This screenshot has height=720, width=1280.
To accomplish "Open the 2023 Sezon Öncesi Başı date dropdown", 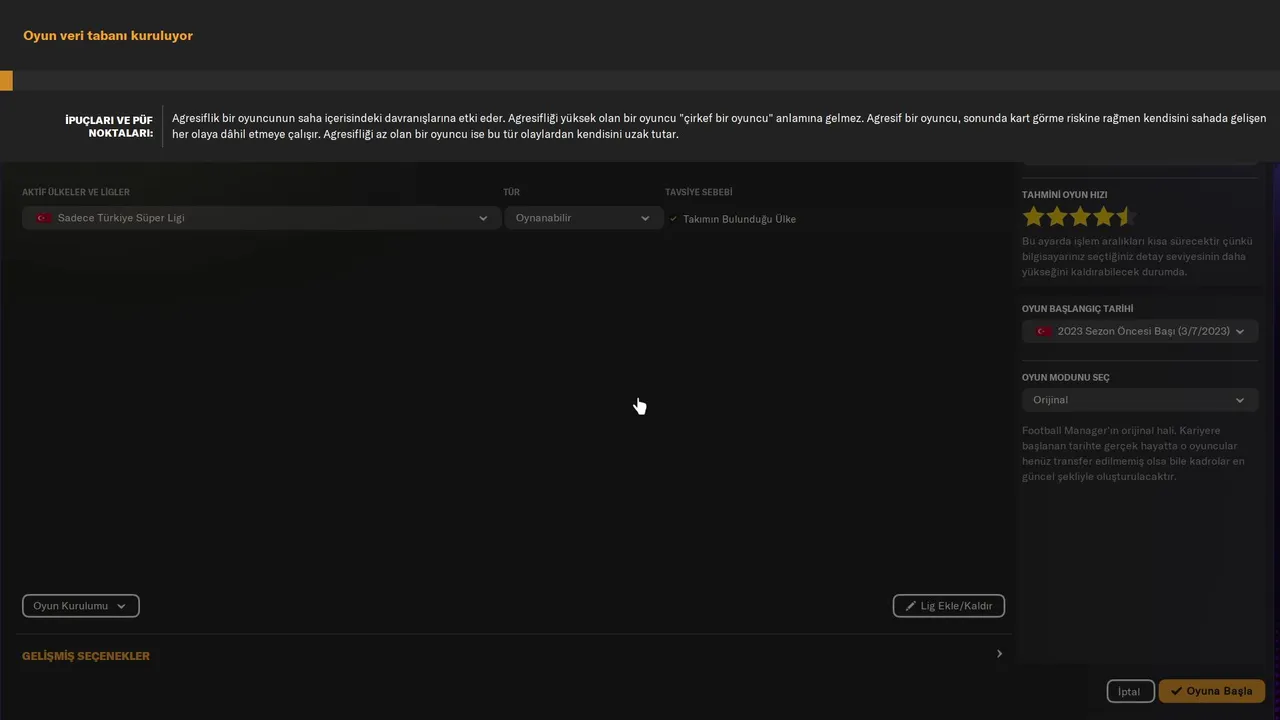I will click(x=1140, y=331).
